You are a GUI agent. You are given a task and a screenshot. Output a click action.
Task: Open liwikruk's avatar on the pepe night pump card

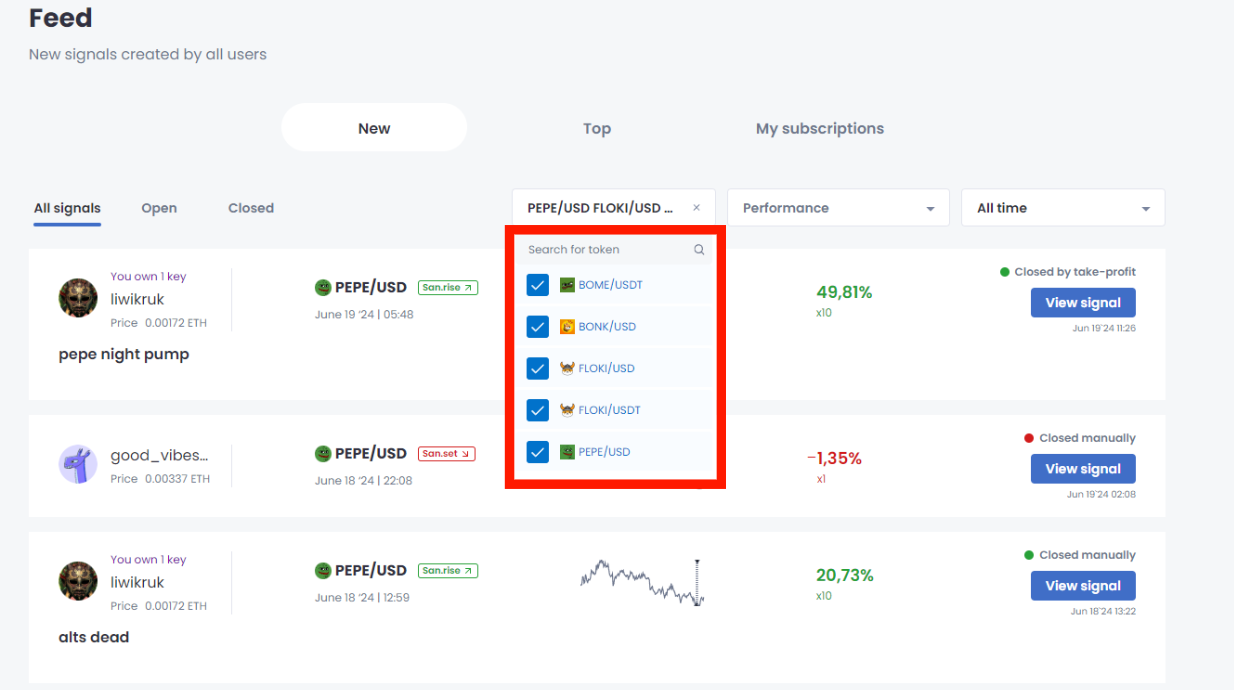78,298
